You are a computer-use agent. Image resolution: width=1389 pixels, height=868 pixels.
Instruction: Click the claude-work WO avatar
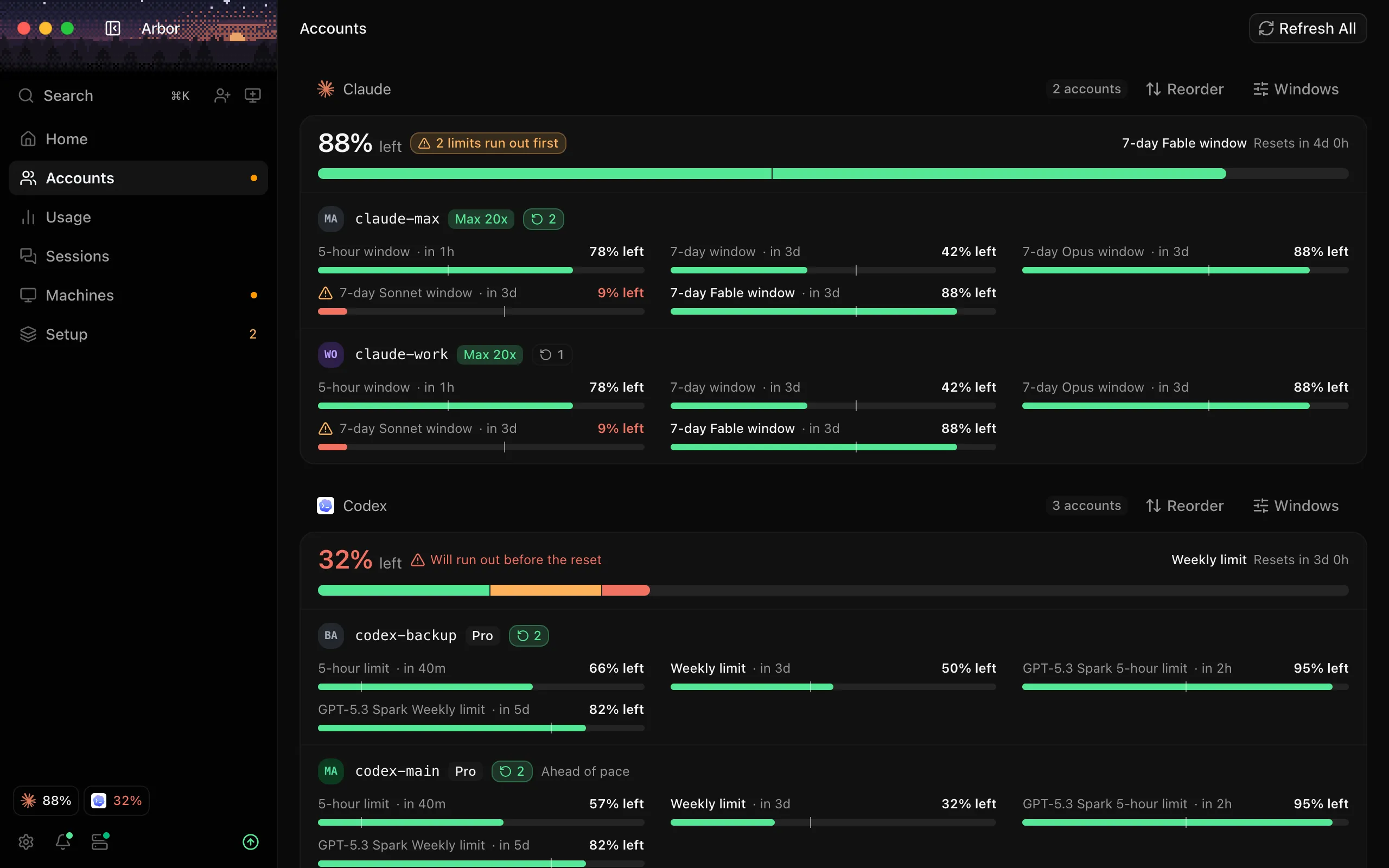coord(330,355)
